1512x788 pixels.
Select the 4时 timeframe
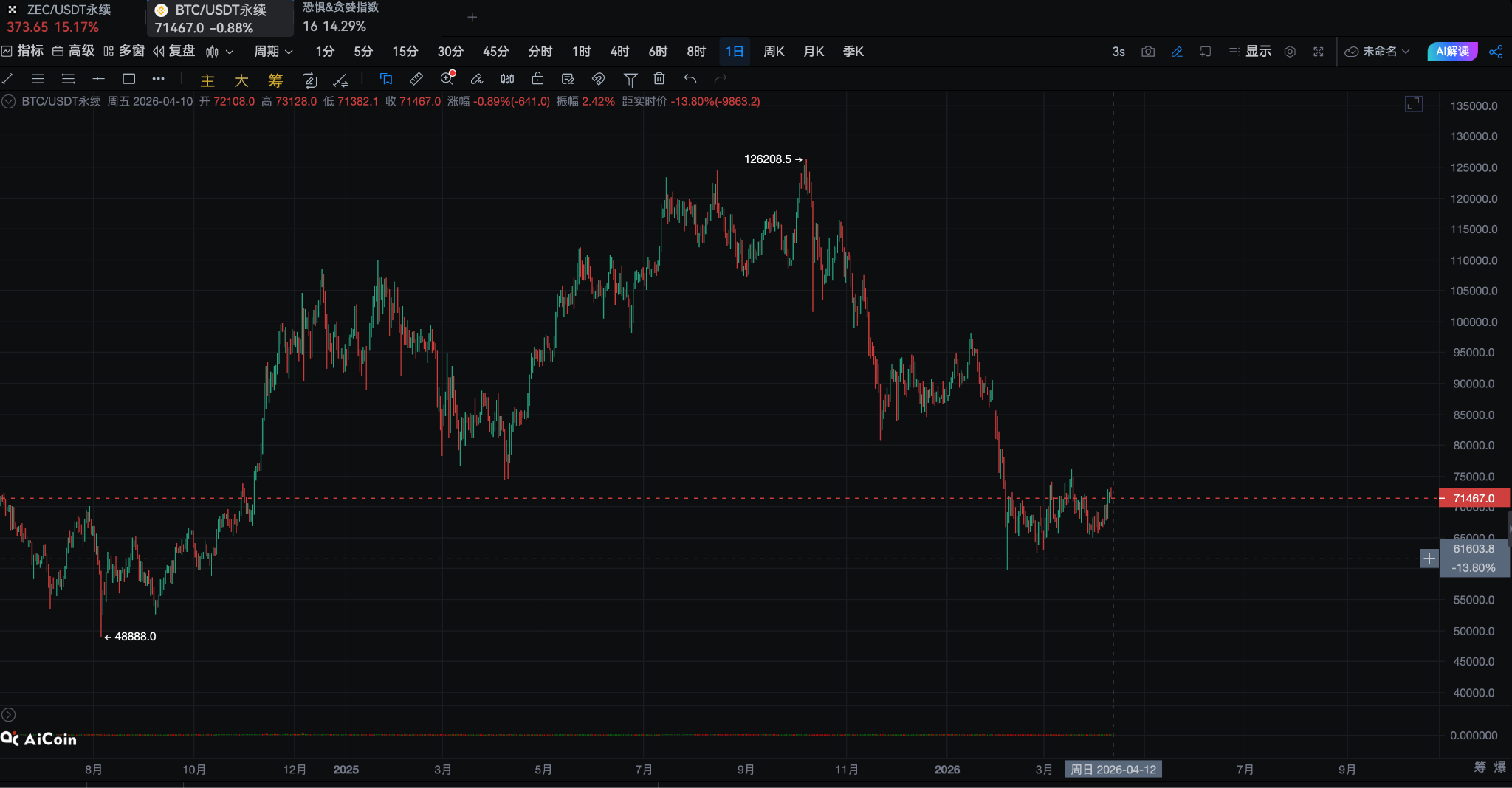tap(619, 52)
